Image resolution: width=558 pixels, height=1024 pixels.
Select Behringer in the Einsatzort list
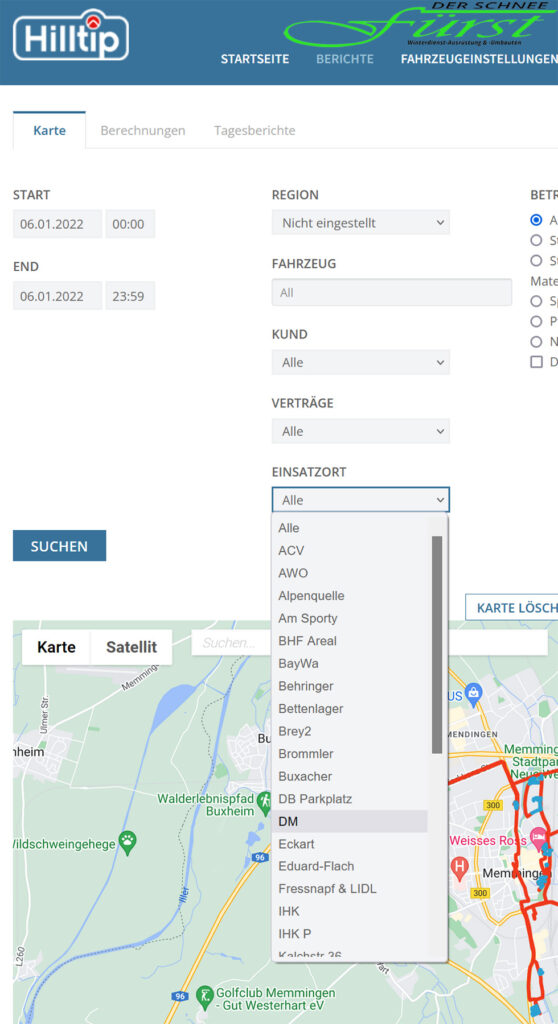pyautogui.click(x=350, y=686)
